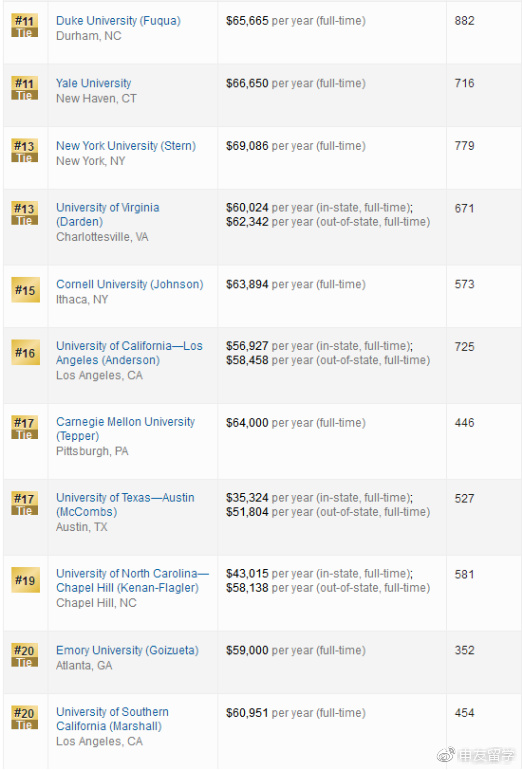Open the Duke University (Fuqua) link
The image size is (522, 770).
point(118,21)
